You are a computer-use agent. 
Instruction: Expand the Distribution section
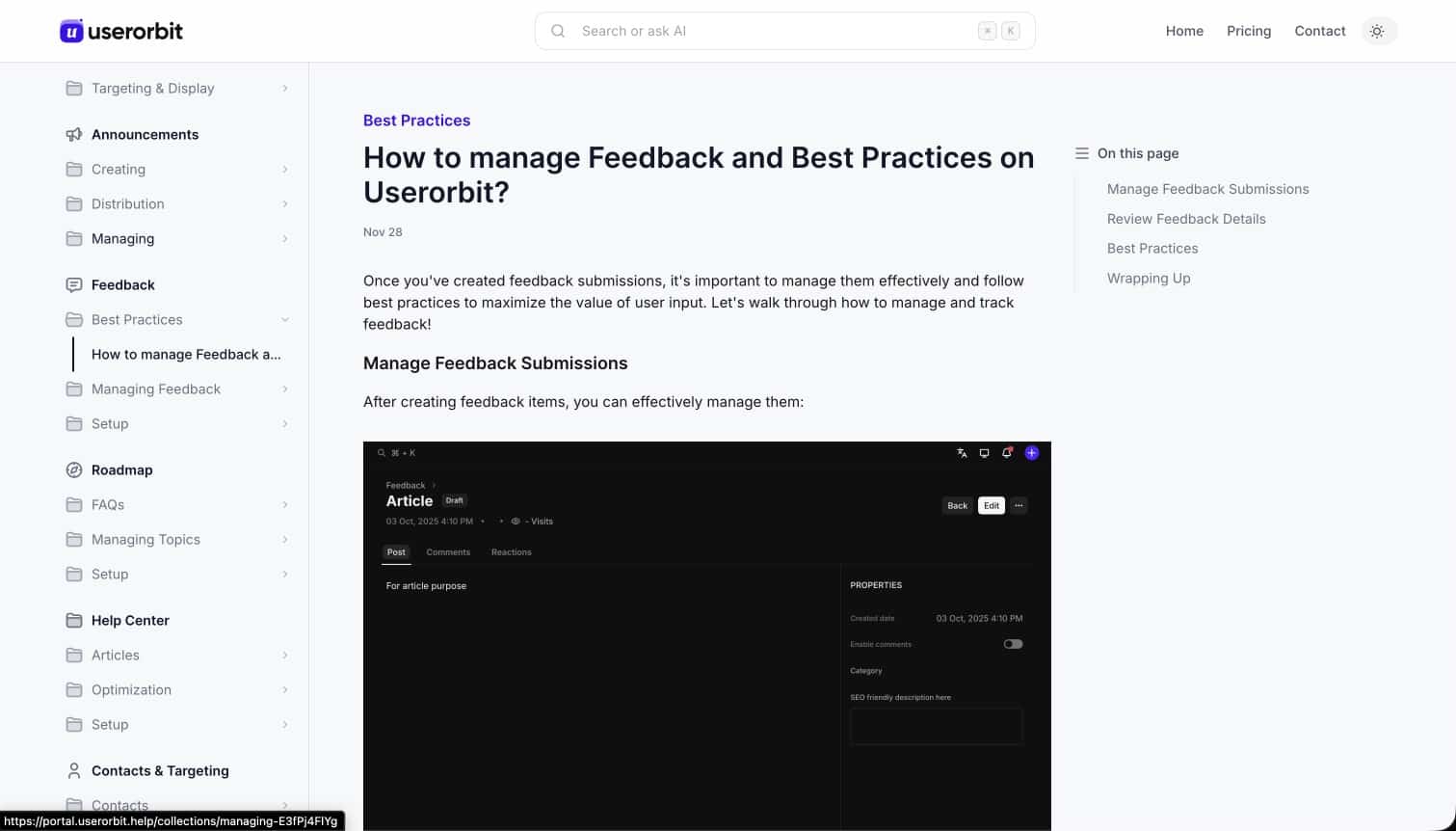click(x=285, y=203)
